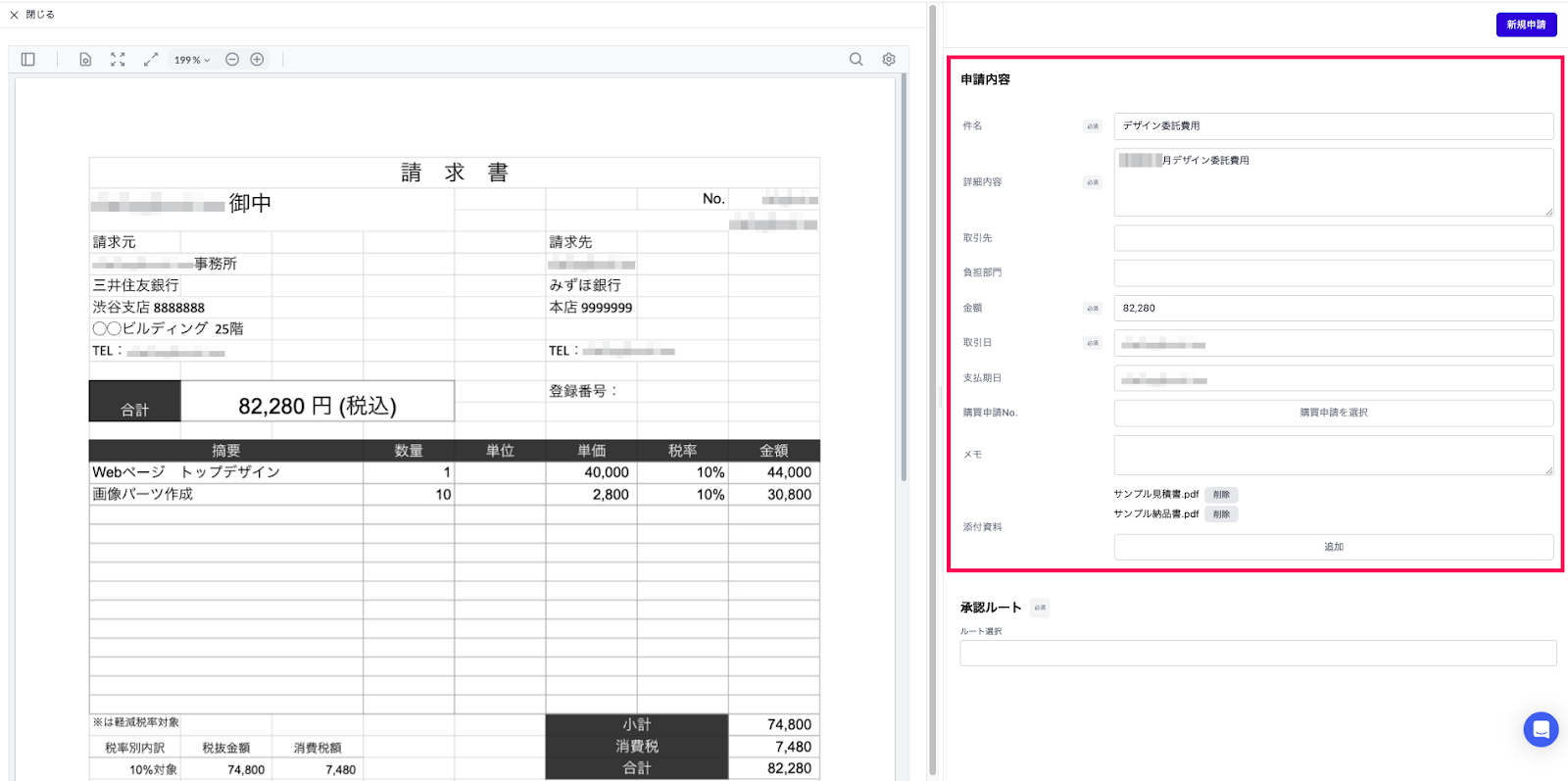This screenshot has width=1568, height=781.
Task: Toggle the PDF viewer sidebar panel
Action: click(28, 60)
